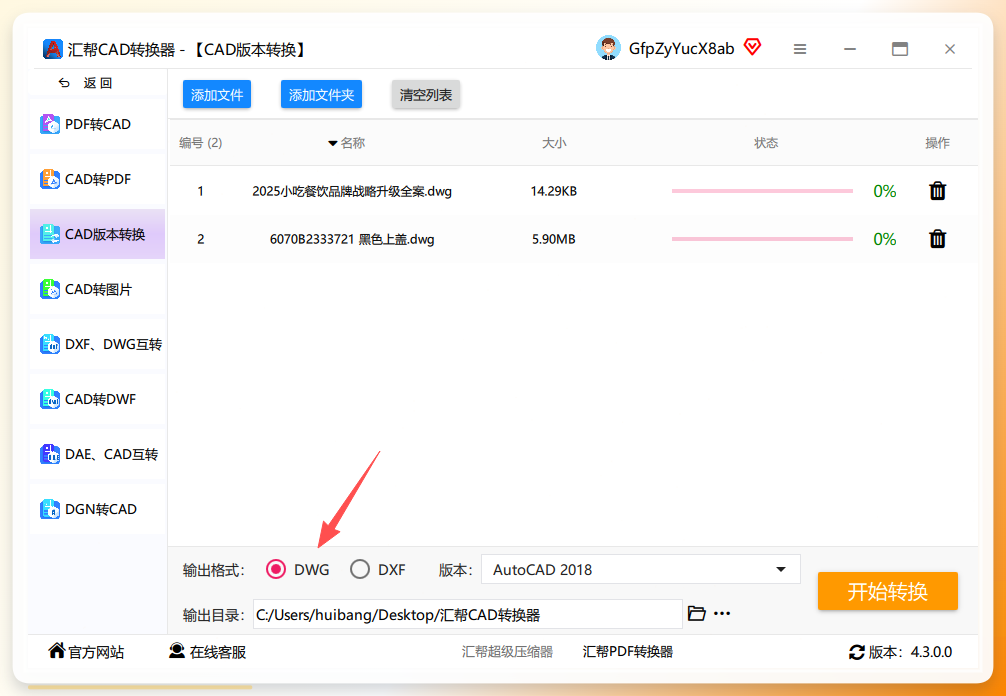
Task: Delete the 2025小吃餐饮品牌战略升级全案.dwg file
Action: click(x=937, y=191)
